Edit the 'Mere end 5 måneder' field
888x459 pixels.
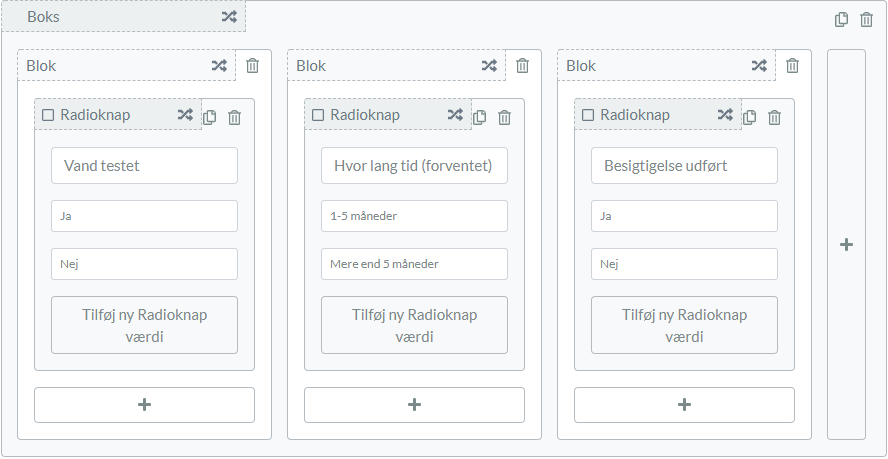pyautogui.click(x=414, y=264)
